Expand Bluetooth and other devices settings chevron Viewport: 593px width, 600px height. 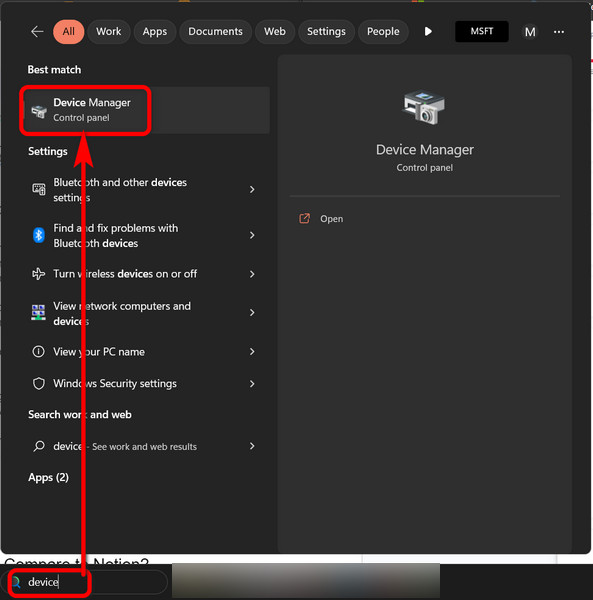tap(252, 189)
